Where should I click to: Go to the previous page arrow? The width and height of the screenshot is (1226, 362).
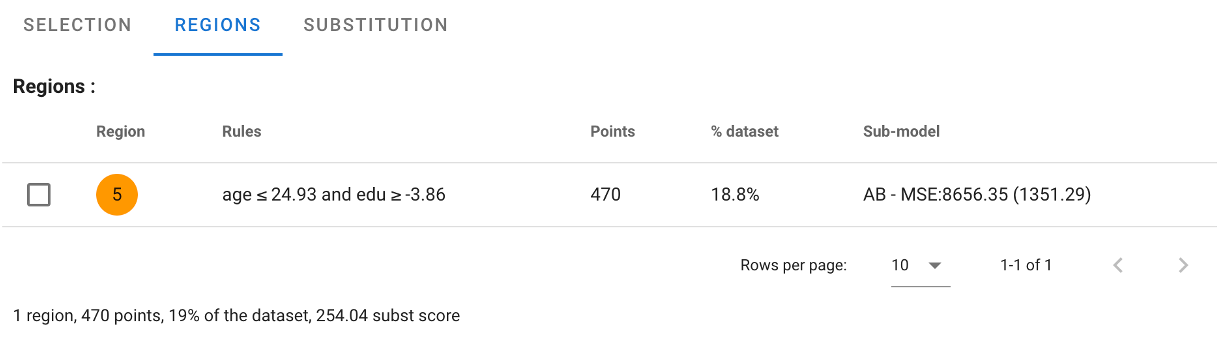point(1119,265)
